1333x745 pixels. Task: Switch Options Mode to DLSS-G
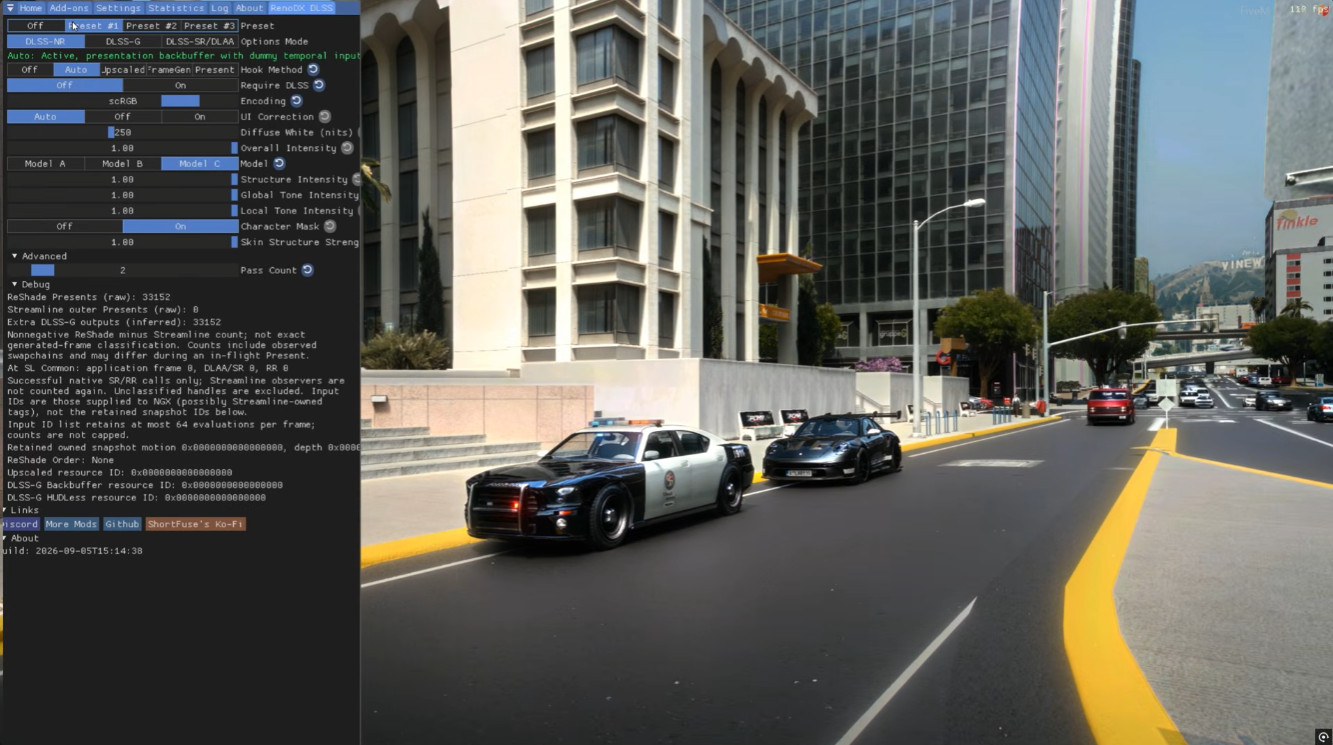[x=123, y=42]
